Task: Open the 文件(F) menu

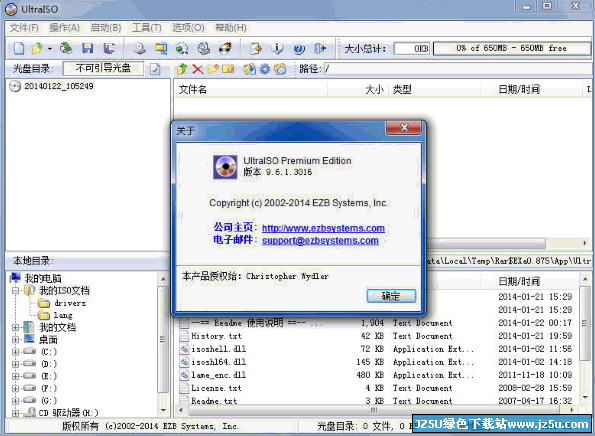Action: pyautogui.click(x=24, y=28)
